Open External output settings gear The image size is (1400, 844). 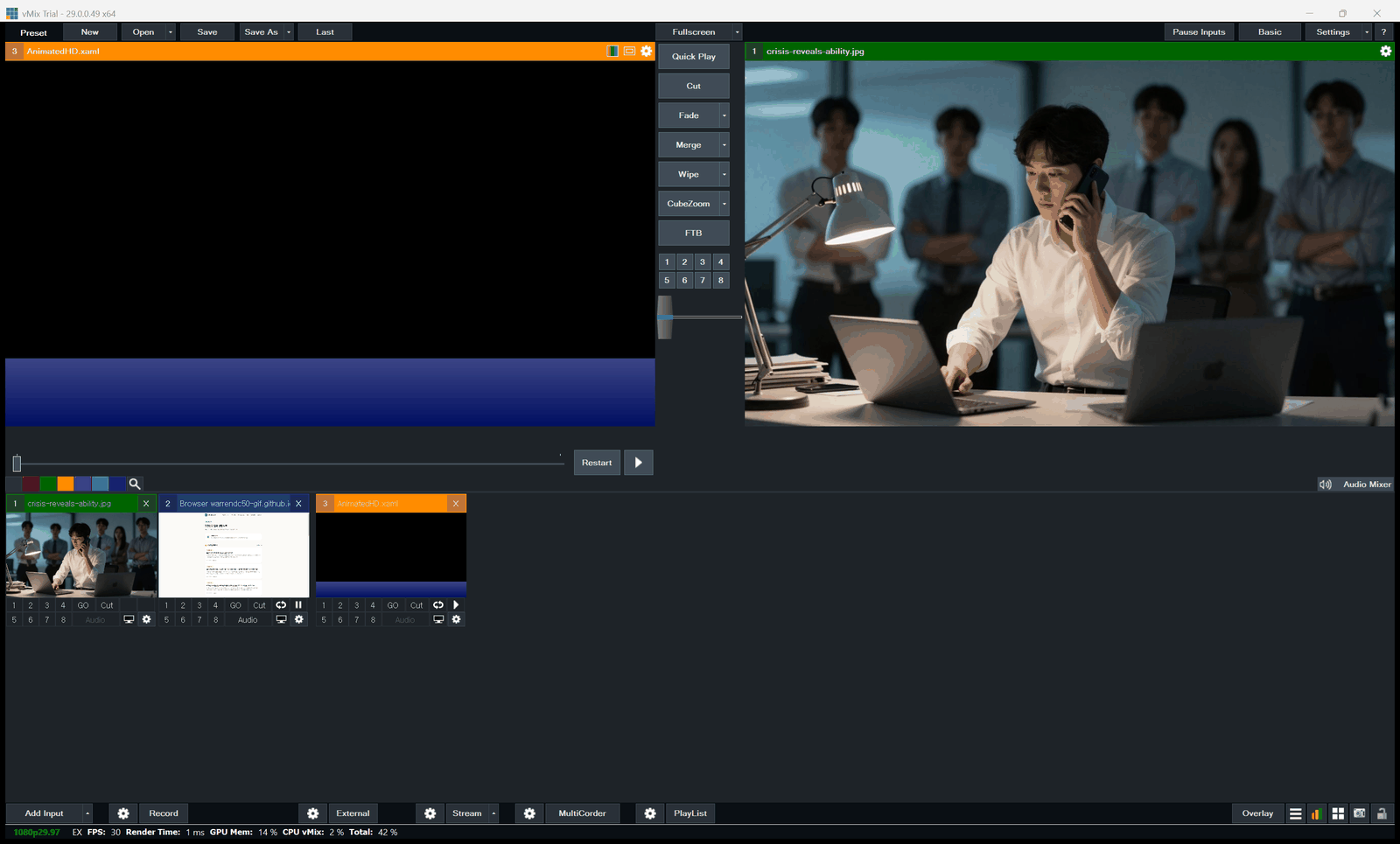[x=313, y=813]
